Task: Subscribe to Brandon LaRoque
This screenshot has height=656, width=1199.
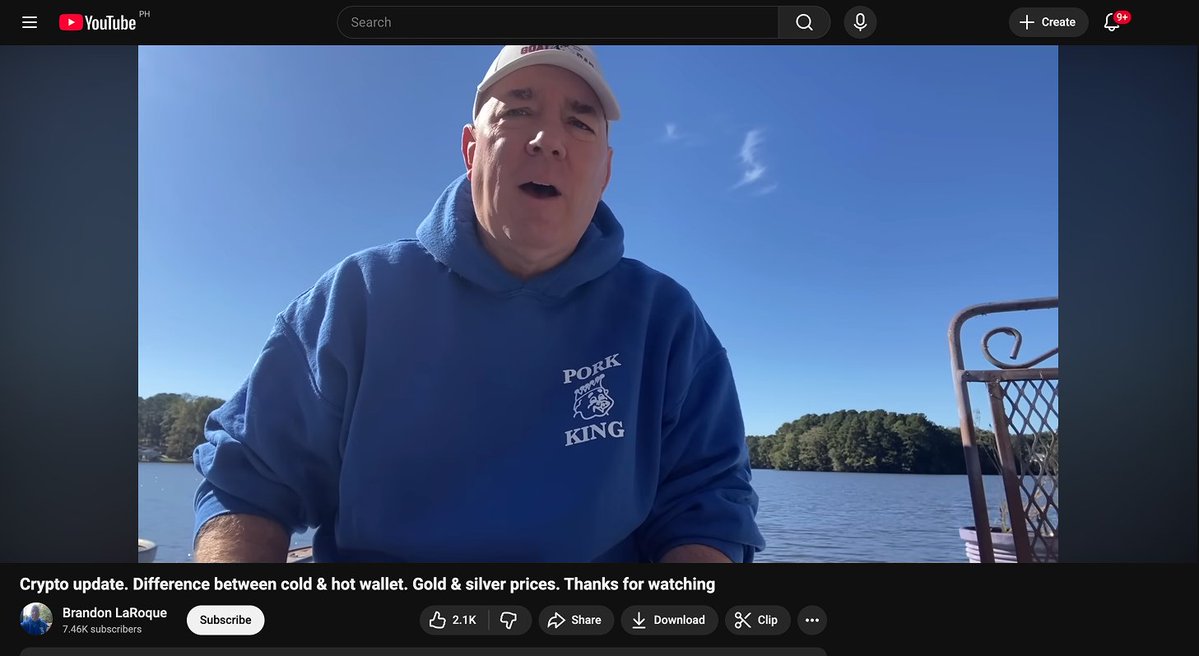Action: pyautogui.click(x=226, y=620)
